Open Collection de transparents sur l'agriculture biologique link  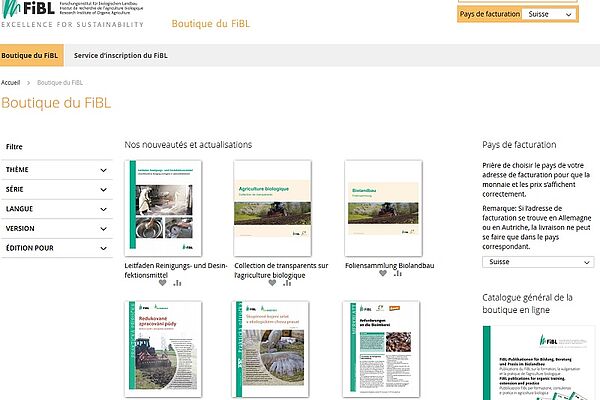[281, 270]
